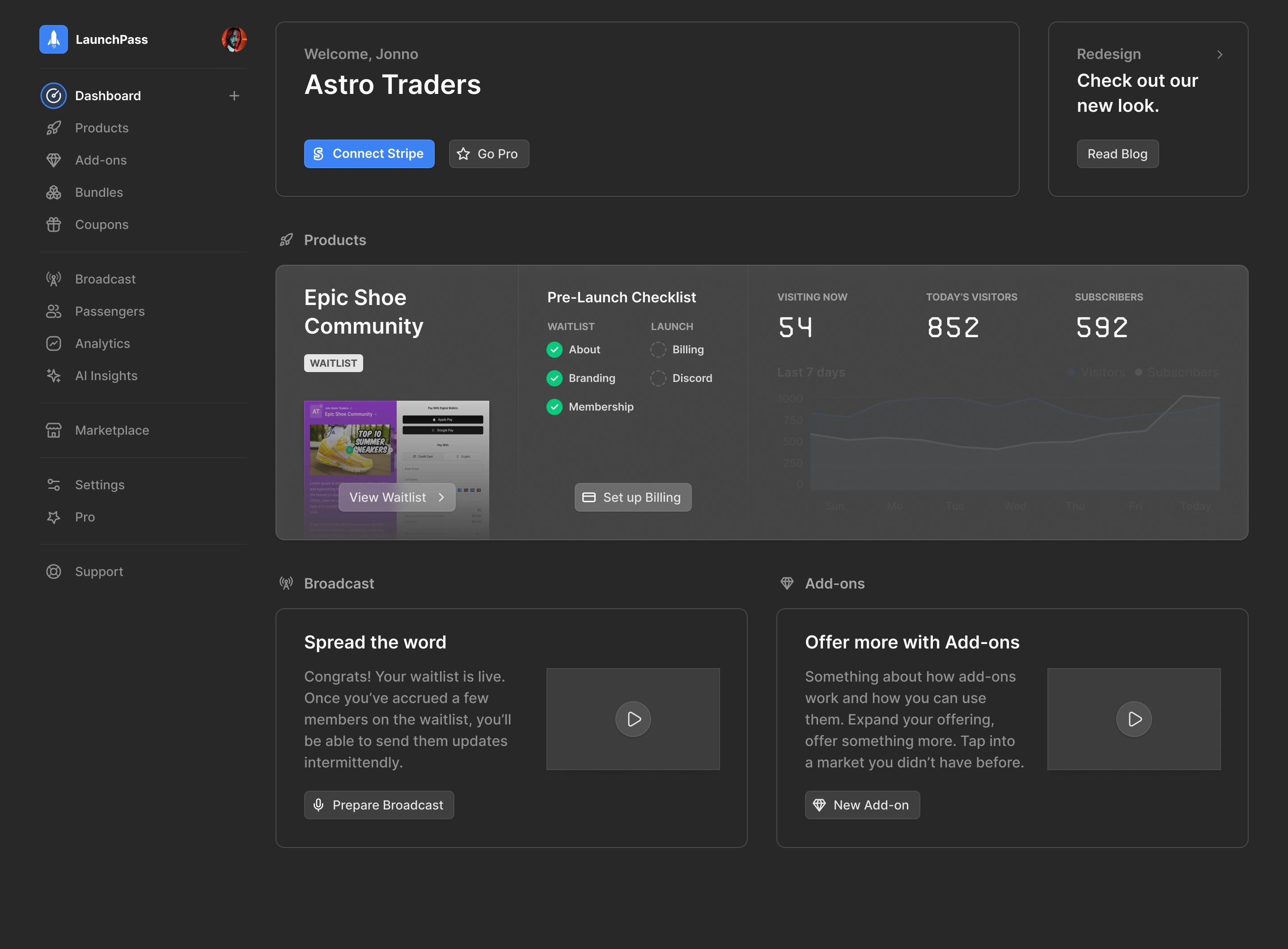Click the Passengers people icon in sidebar
Image resolution: width=1288 pixels, height=949 pixels.
click(53, 311)
